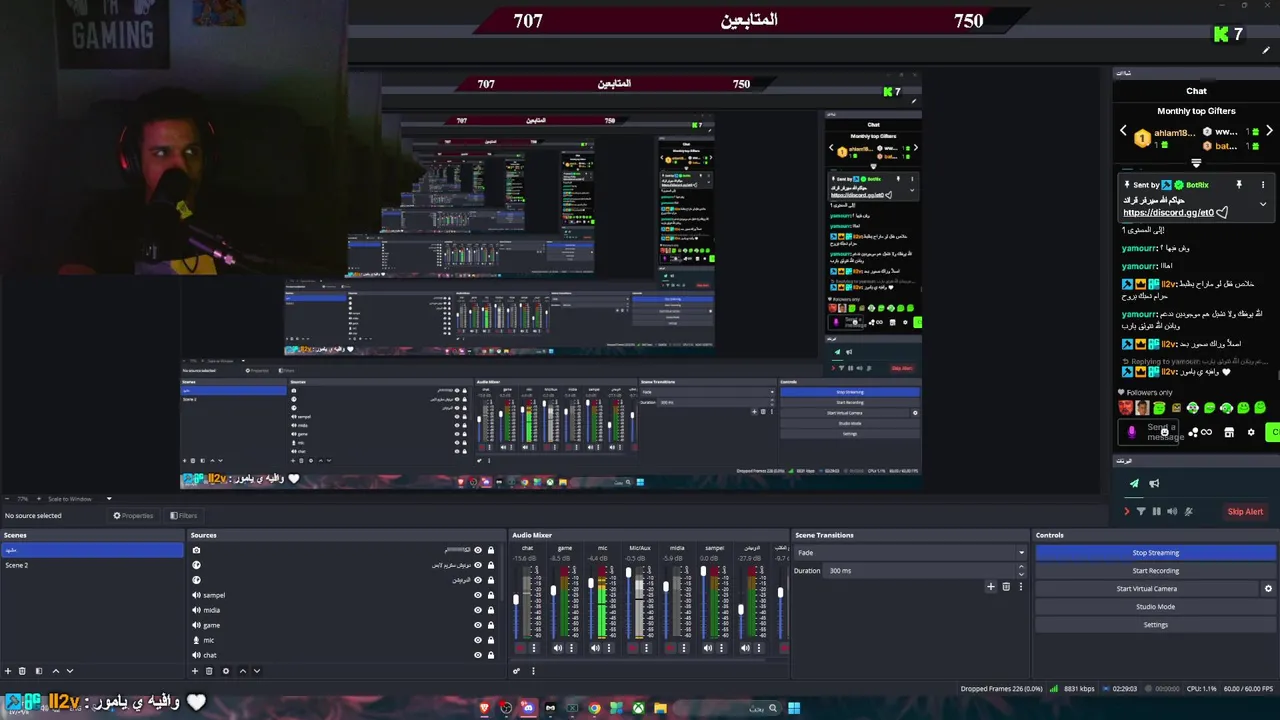Remove selected scene with trash icon
The height and width of the screenshot is (720, 1280).
(22, 671)
